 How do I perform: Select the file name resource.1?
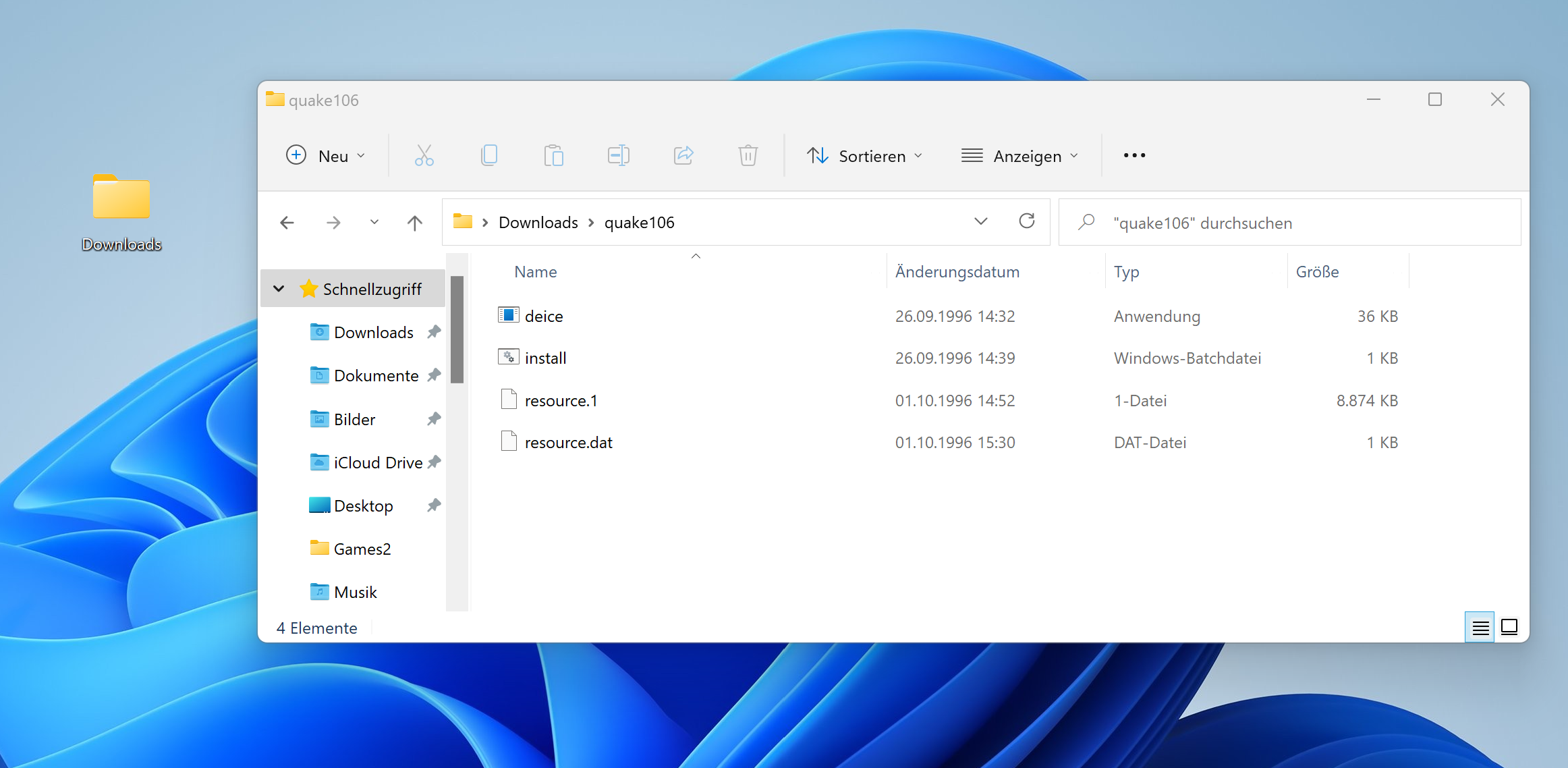tap(561, 400)
